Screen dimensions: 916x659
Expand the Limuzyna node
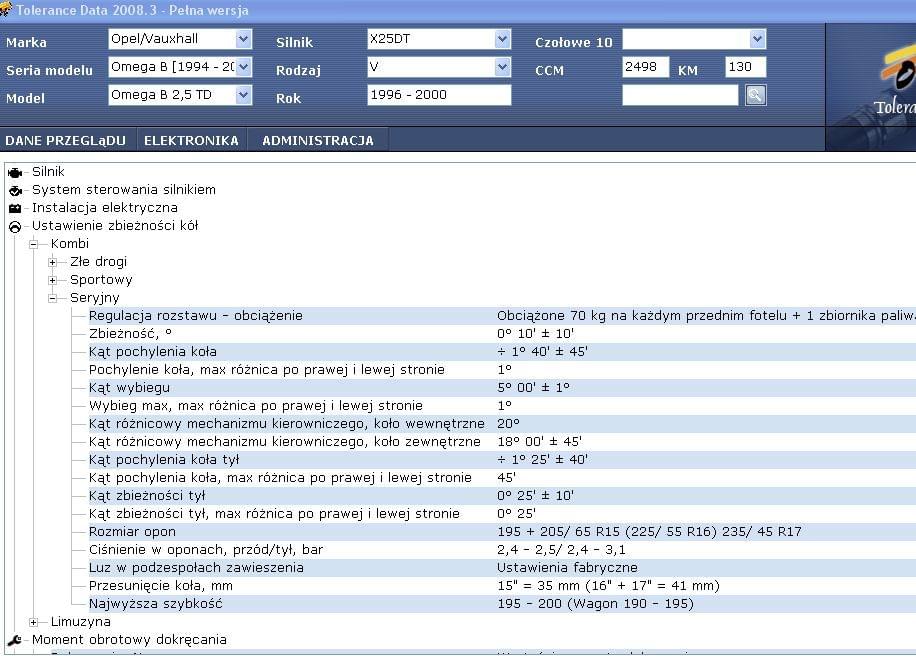pyautogui.click(x=33, y=622)
